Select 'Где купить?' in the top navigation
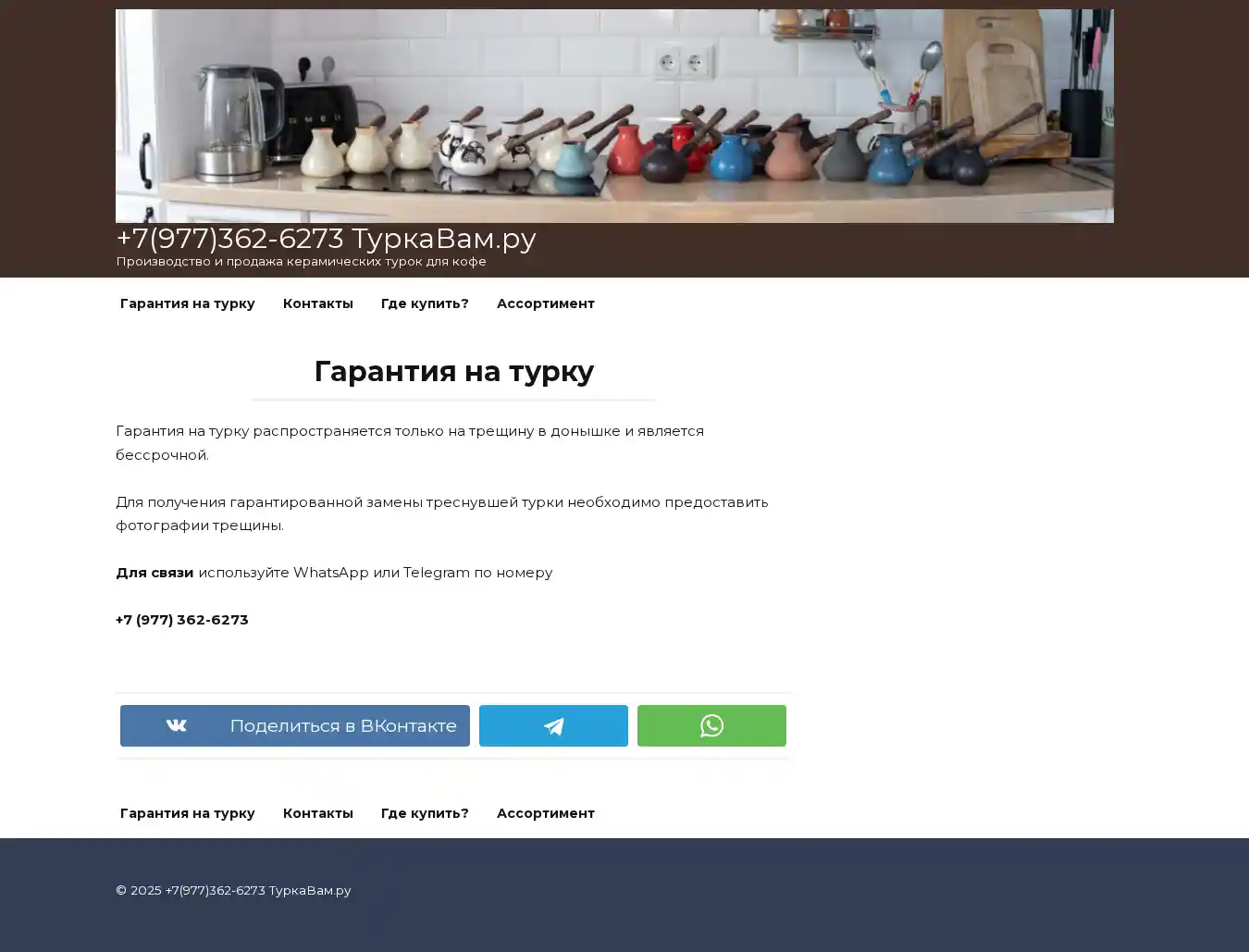The width and height of the screenshot is (1249, 952). pyautogui.click(x=425, y=303)
